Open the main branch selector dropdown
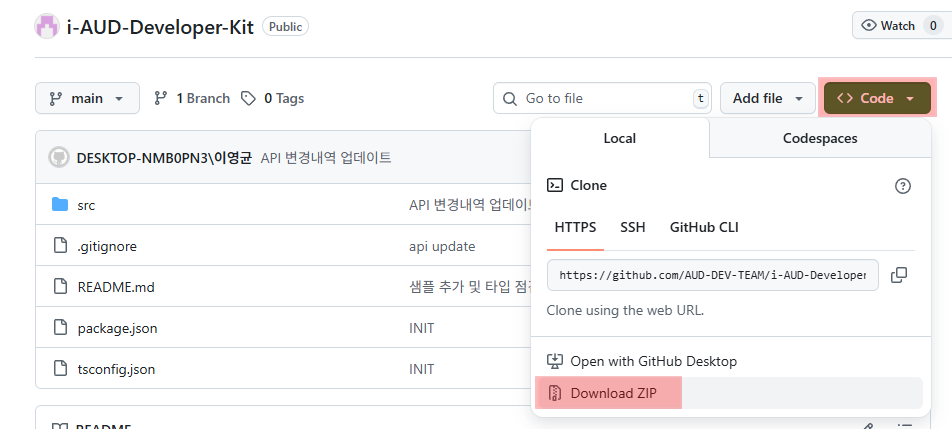This screenshot has height=429, width=952. point(87,98)
